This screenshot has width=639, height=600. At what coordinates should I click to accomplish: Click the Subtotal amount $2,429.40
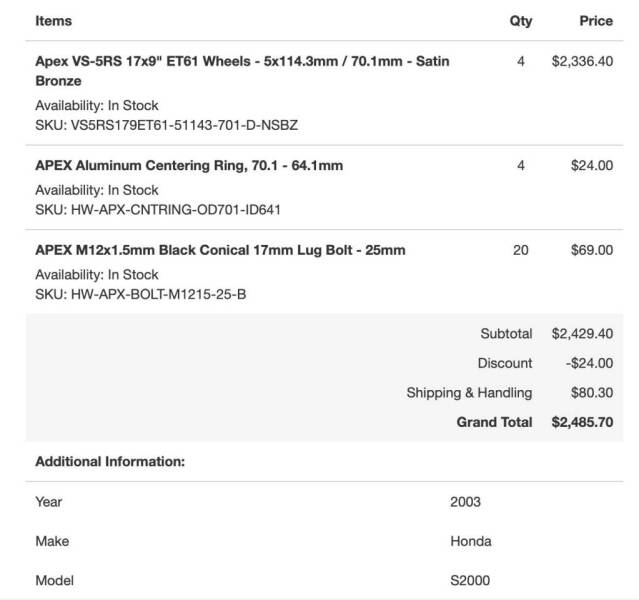coord(582,333)
